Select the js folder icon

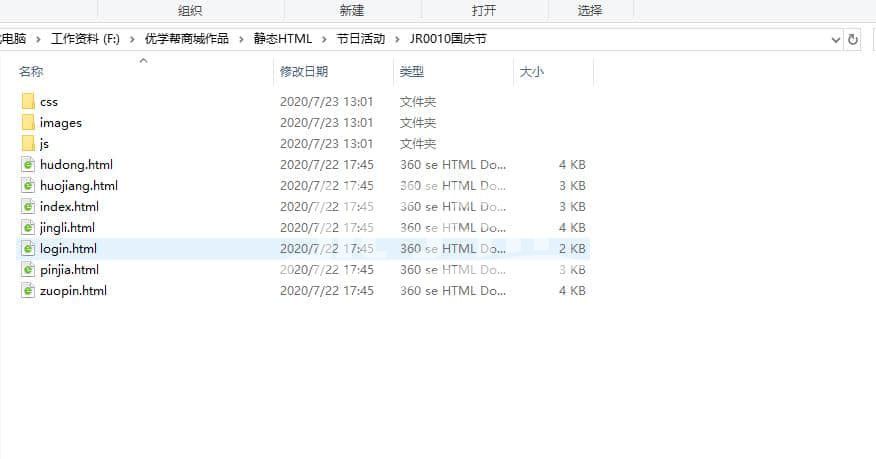point(28,144)
